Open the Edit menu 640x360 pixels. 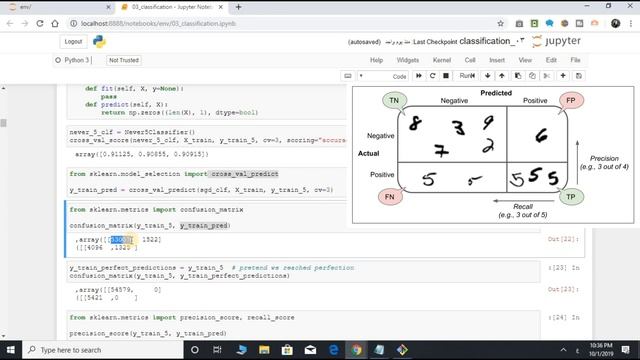[551, 60]
